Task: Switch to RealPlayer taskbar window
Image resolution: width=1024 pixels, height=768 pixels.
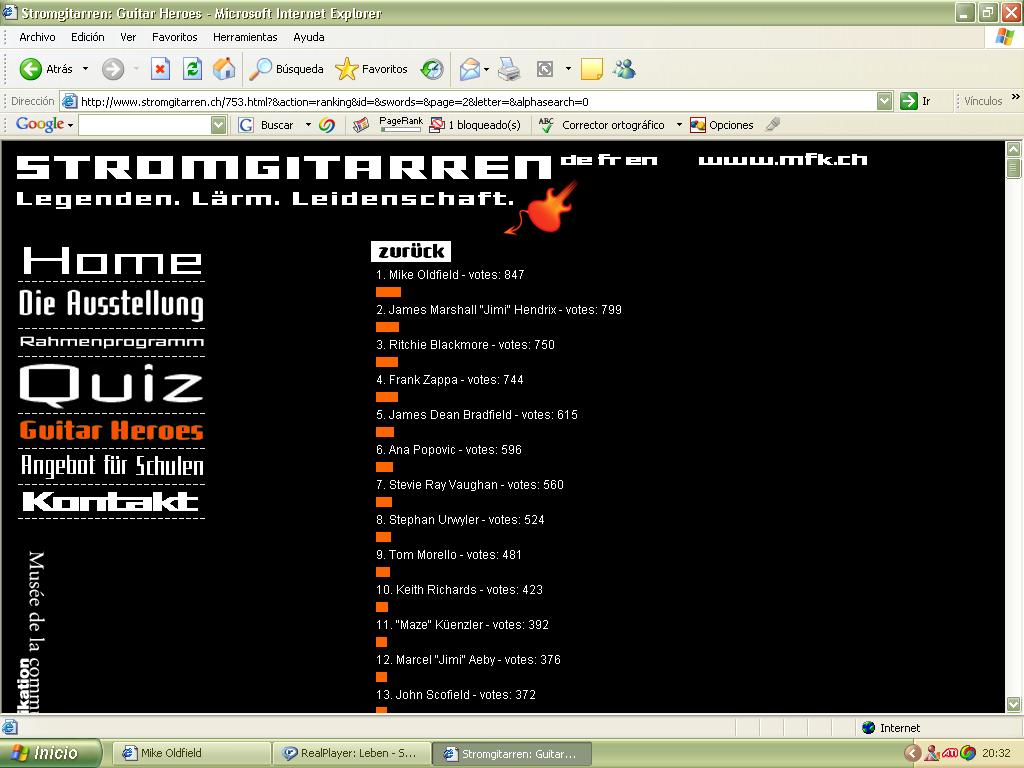Action: click(352, 753)
